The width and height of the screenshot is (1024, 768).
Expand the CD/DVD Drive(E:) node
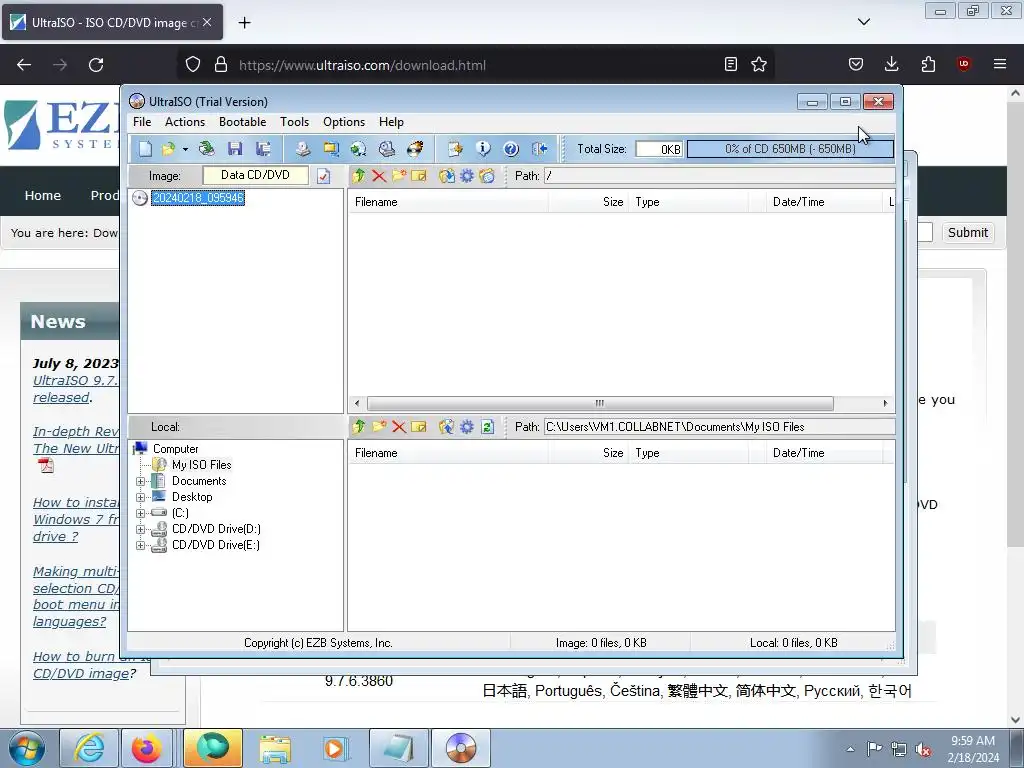(x=140, y=545)
